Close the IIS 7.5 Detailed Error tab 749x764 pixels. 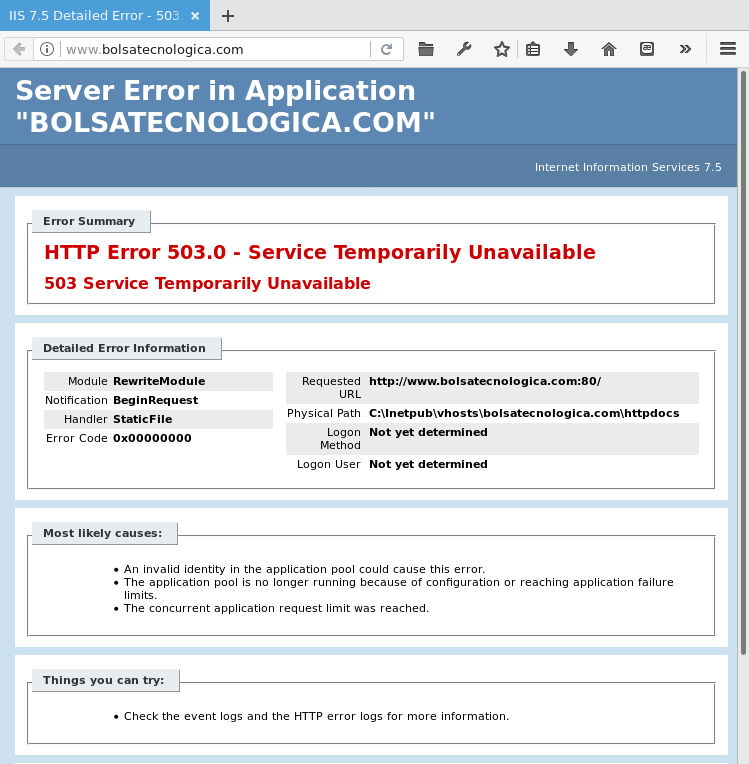[195, 16]
